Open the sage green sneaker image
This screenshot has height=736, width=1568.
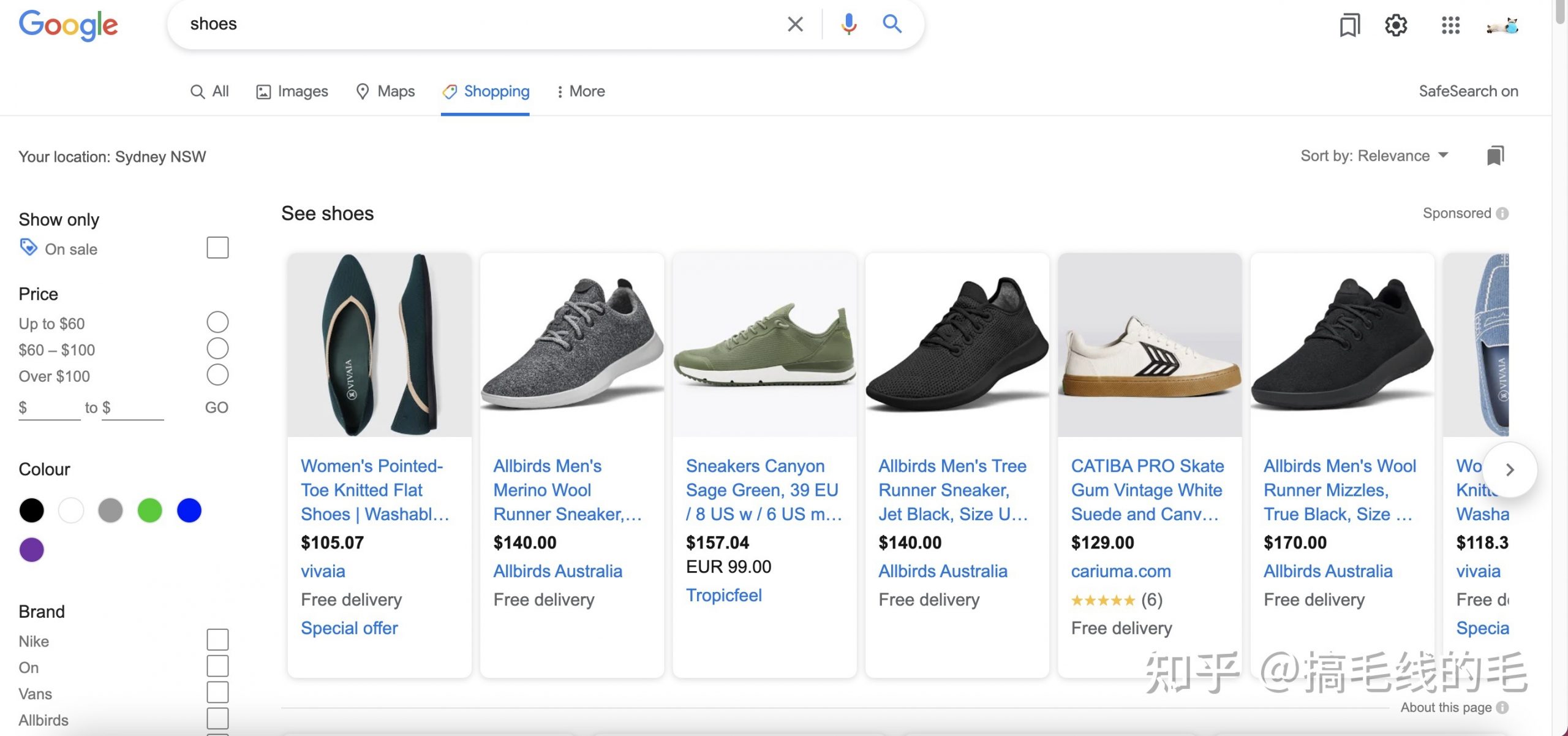(x=764, y=345)
